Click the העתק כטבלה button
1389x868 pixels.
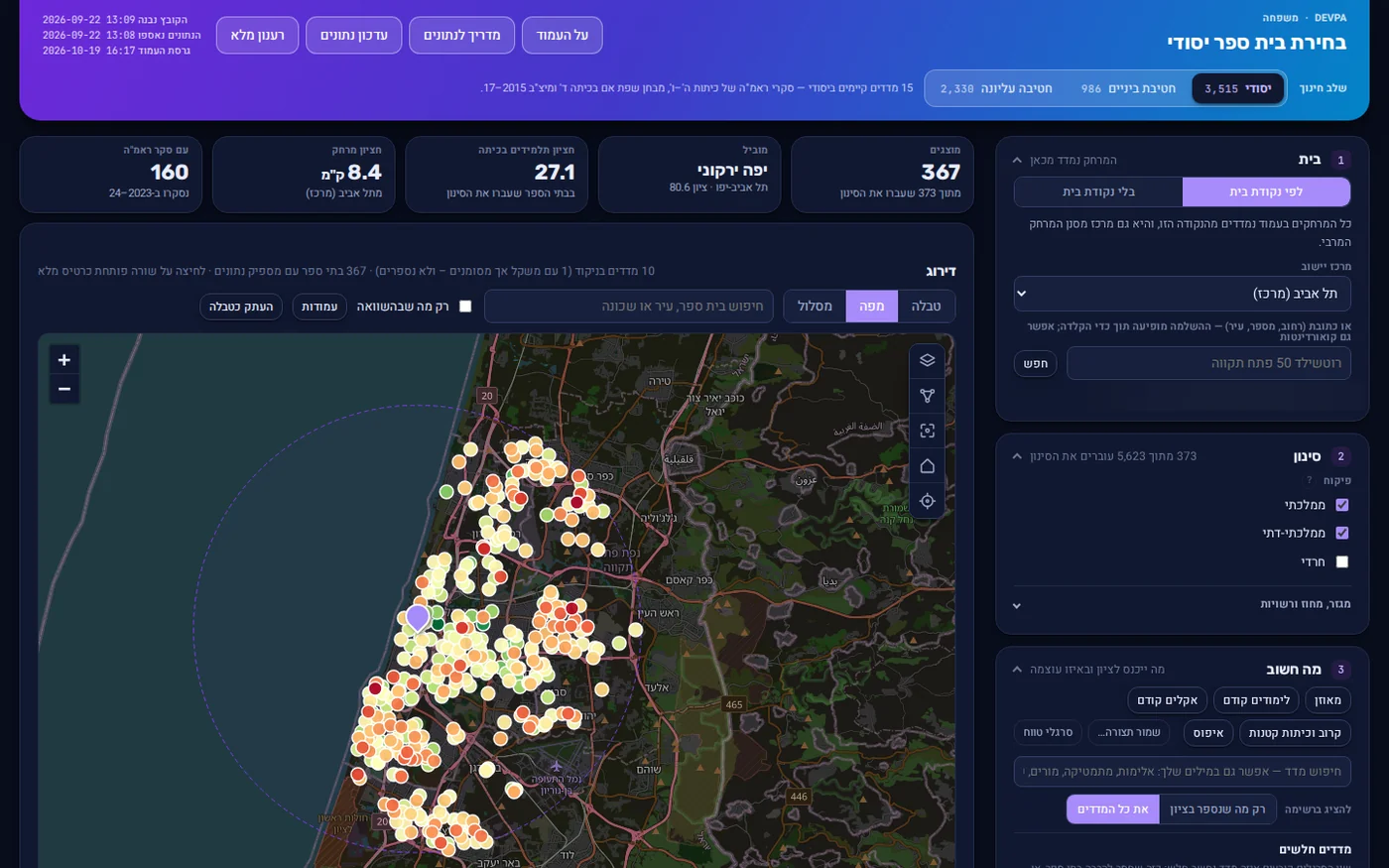point(241,307)
